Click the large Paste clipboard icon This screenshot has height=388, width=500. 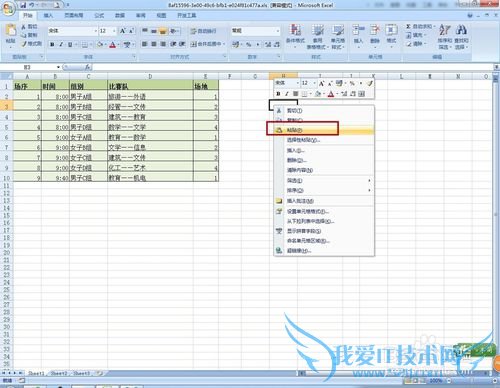(x=11, y=31)
